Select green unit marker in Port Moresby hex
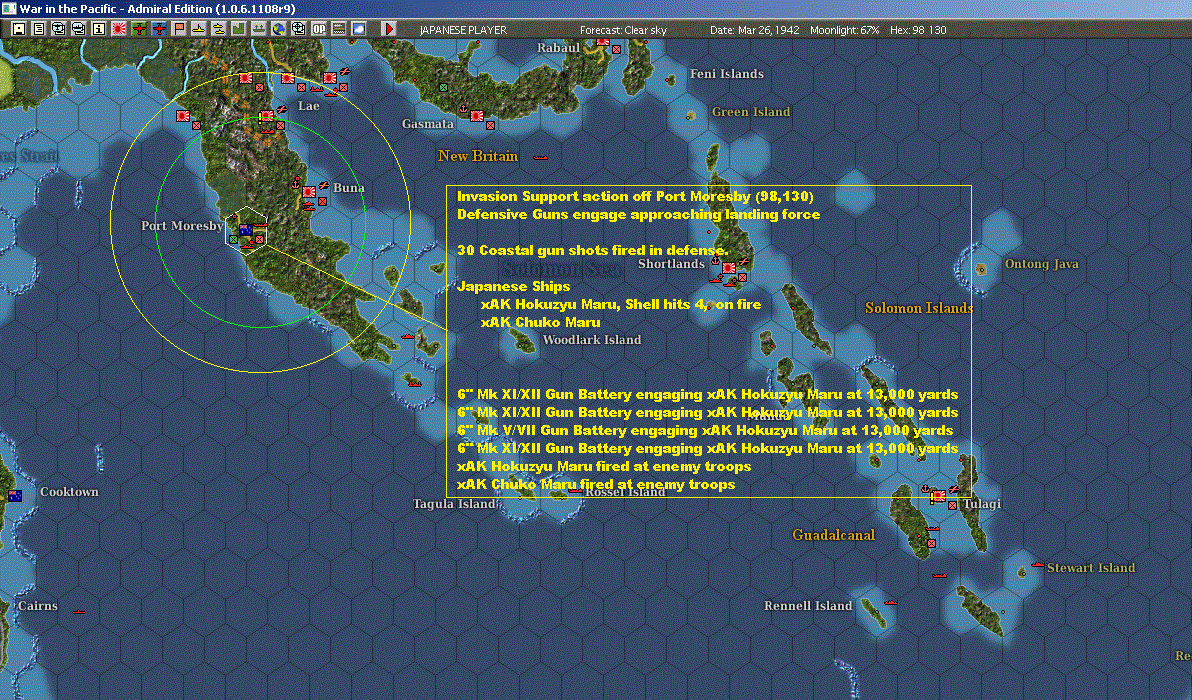The image size is (1192, 700). (x=233, y=239)
